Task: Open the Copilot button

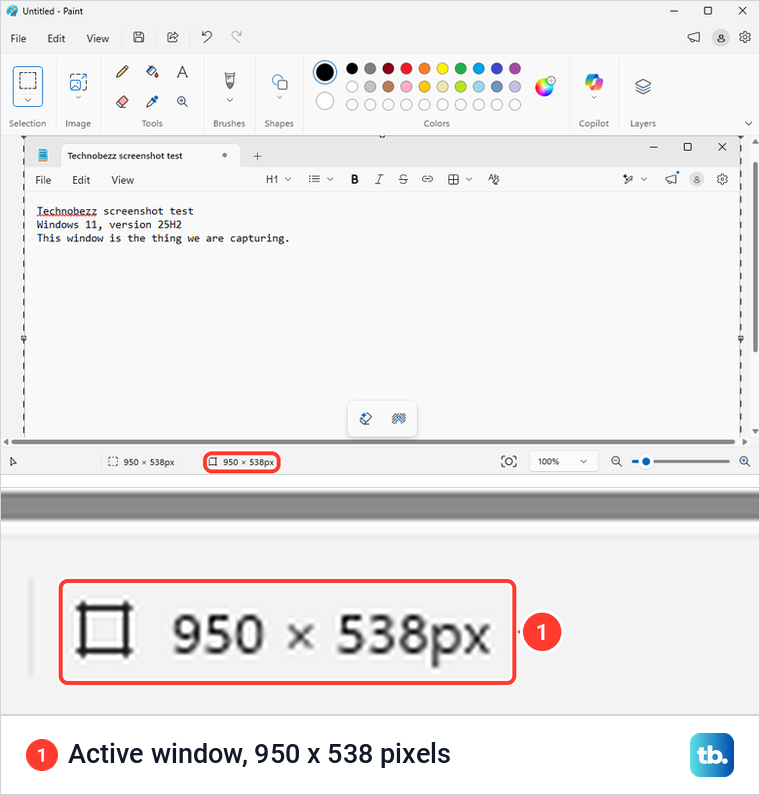Action: pyautogui.click(x=594, y=82)
